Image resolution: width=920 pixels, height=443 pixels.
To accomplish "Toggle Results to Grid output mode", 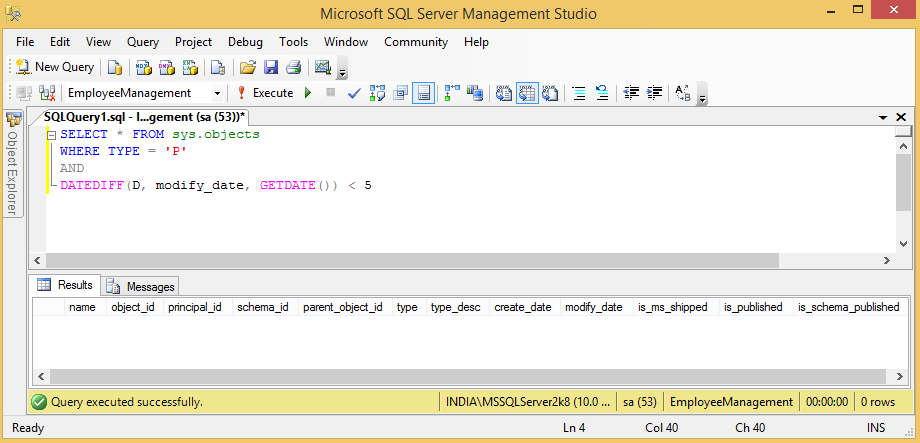I will coord(527,93).
